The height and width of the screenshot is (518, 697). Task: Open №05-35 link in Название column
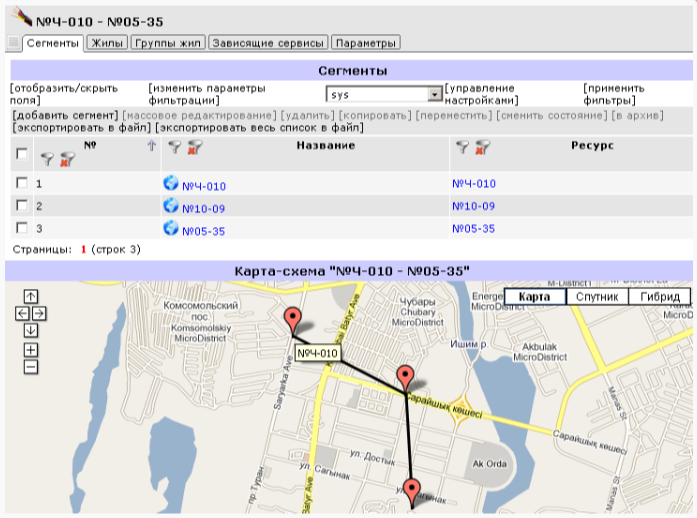click(x=204, y=231)
